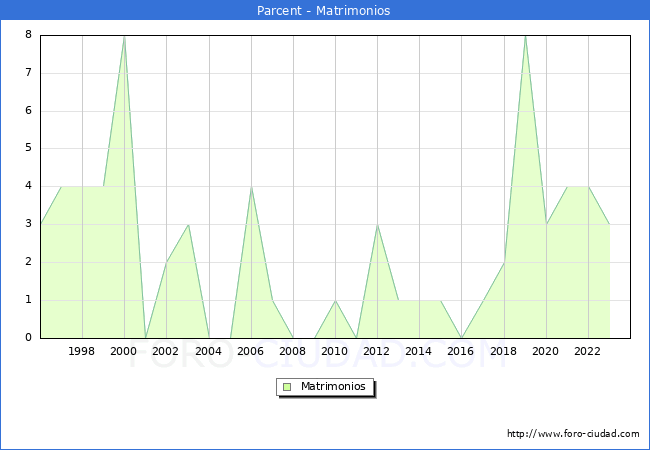Viewport: 650px width, 450px height.
Task: Select the 2008 x-axis label
Action: pos(293,351)
